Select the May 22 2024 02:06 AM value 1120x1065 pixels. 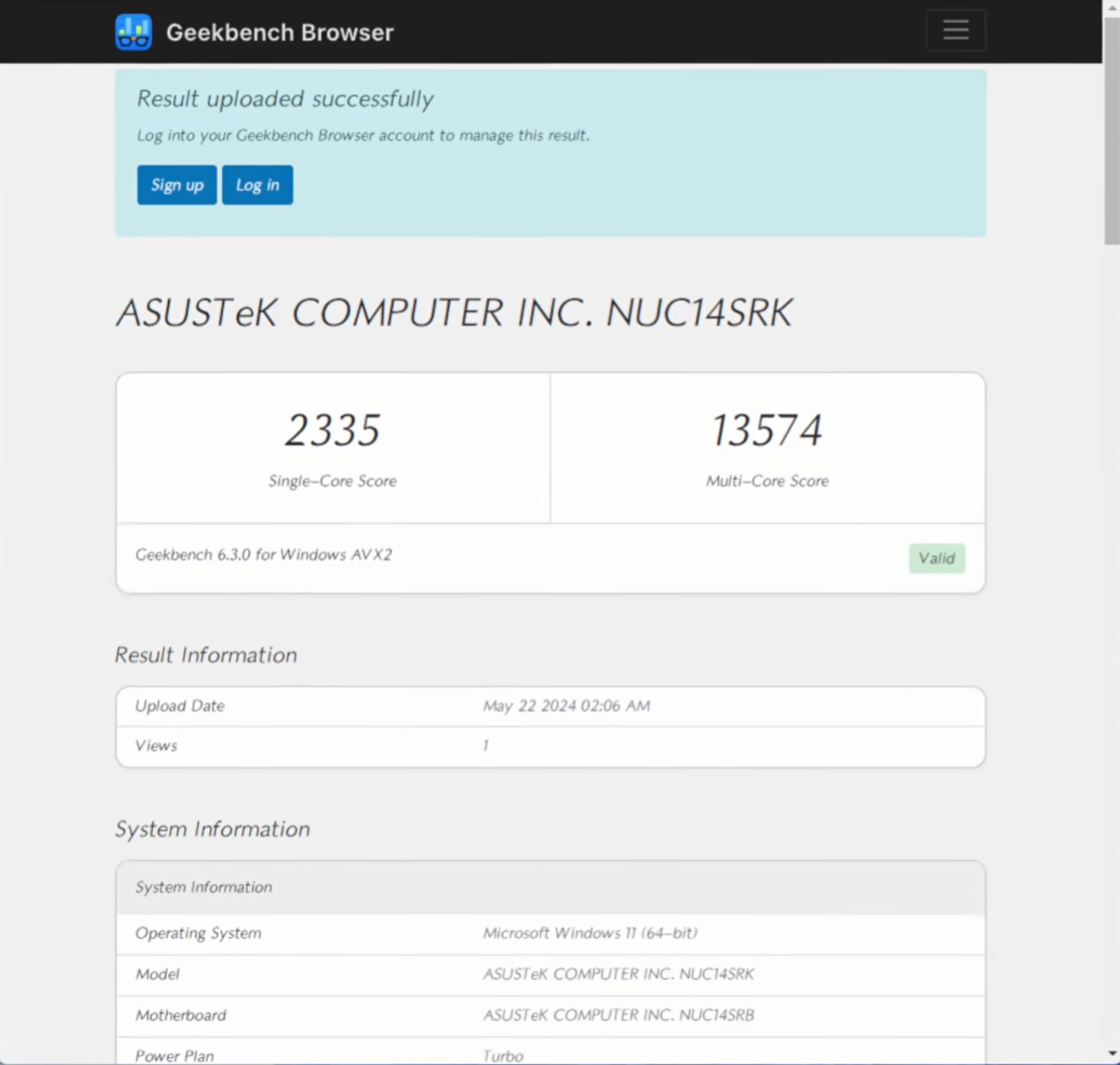[567, 706]
